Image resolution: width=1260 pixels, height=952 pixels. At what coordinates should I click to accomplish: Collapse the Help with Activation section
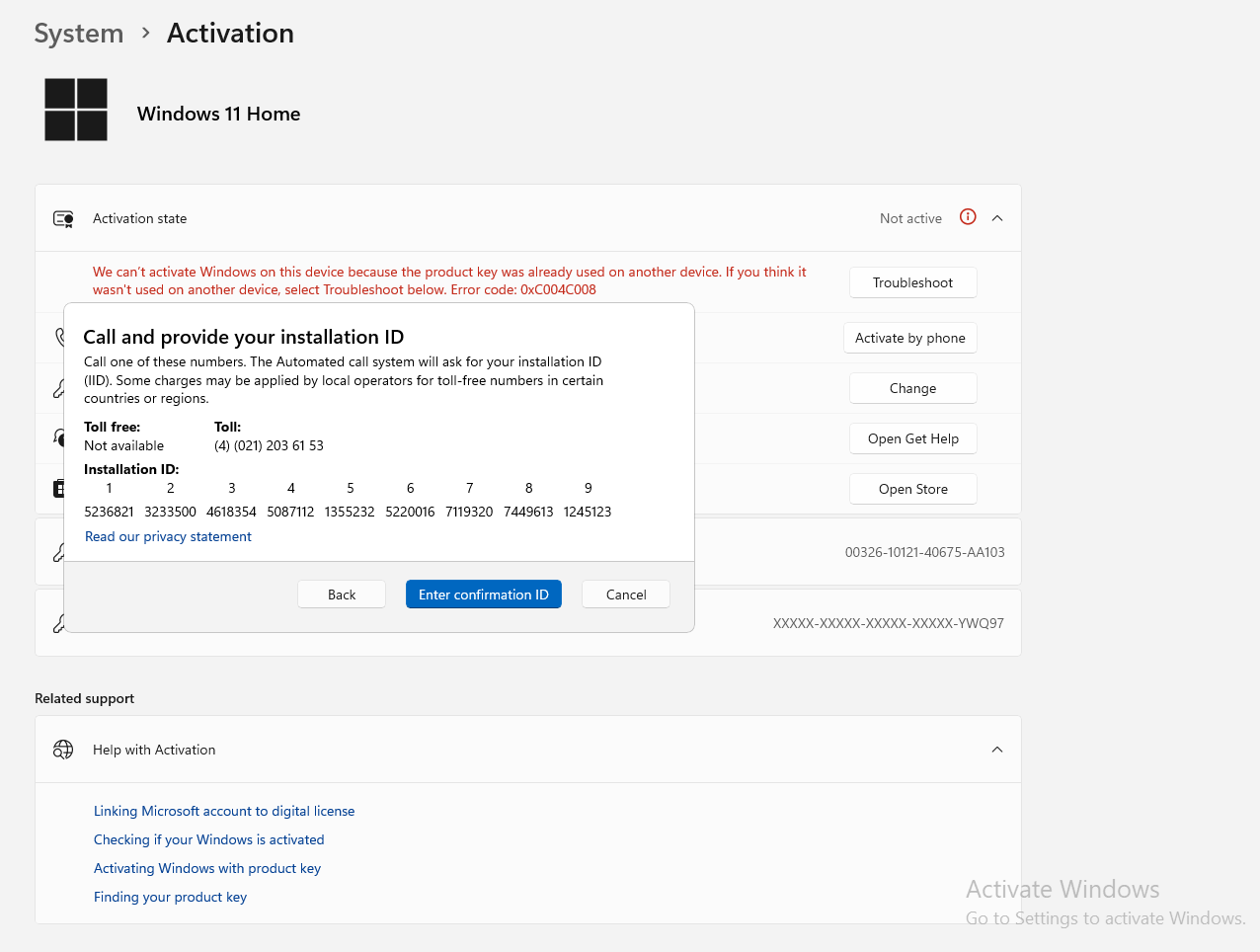click(997, 750)
